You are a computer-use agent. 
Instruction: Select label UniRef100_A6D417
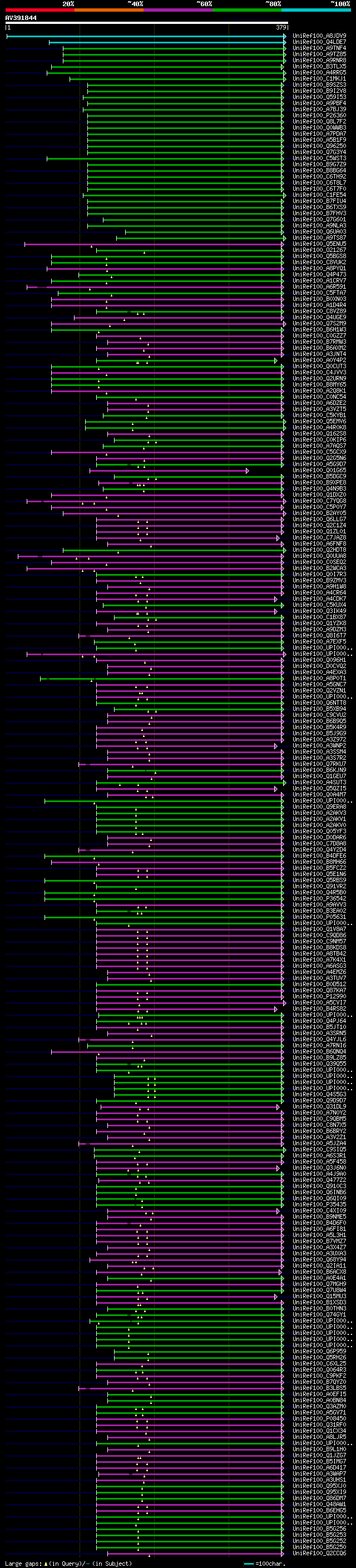319,1467
